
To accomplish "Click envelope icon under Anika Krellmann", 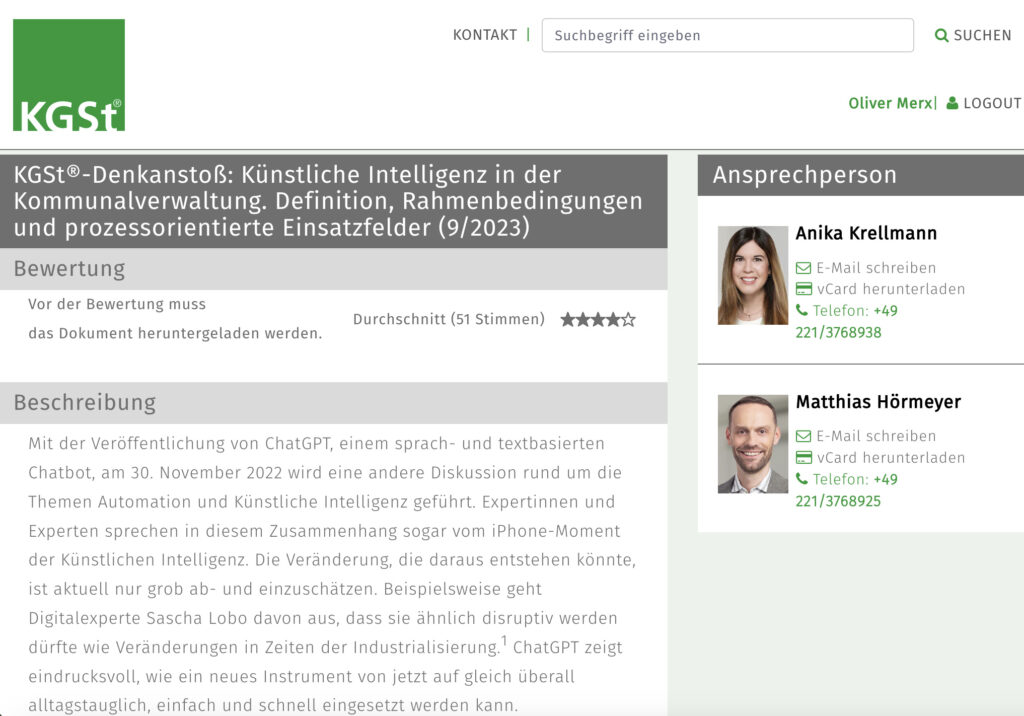I will pos(803,268).
